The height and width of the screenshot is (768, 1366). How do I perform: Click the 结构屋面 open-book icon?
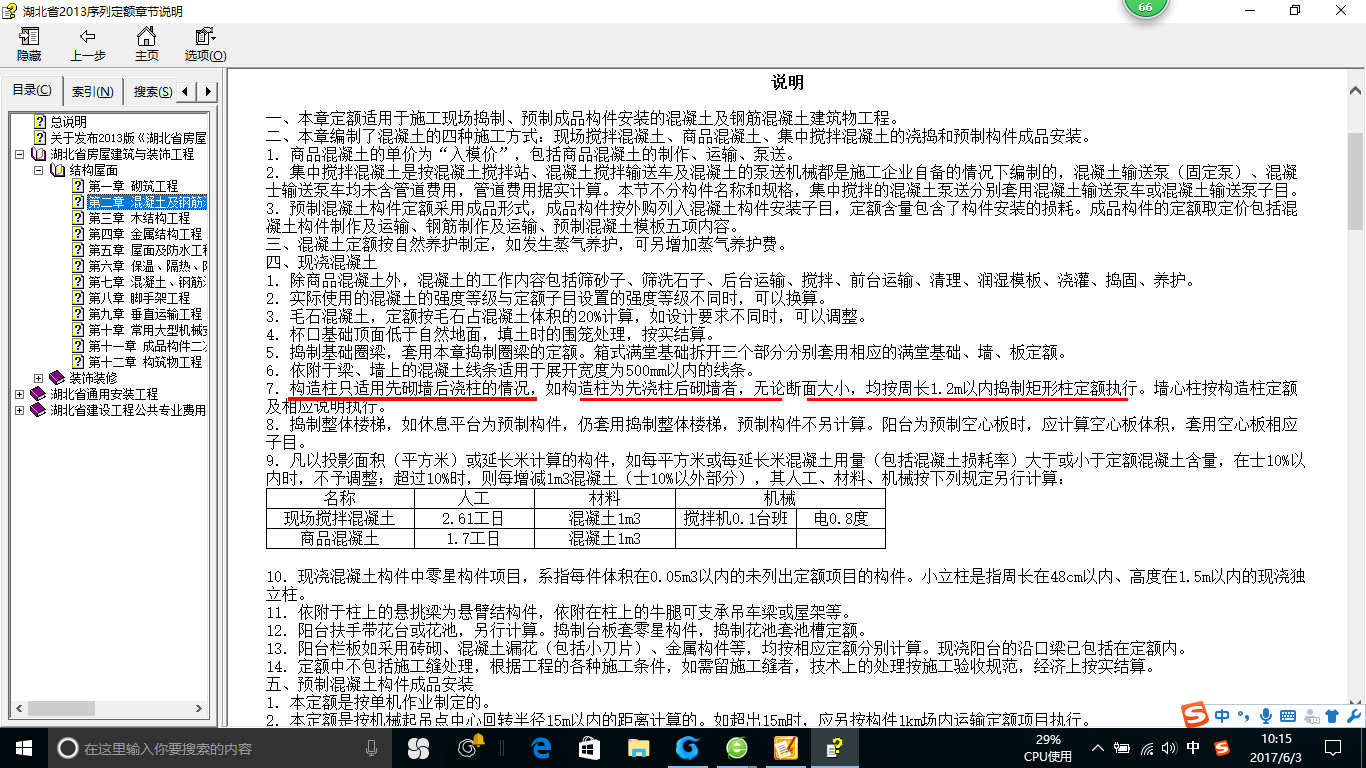click(57, 170)
